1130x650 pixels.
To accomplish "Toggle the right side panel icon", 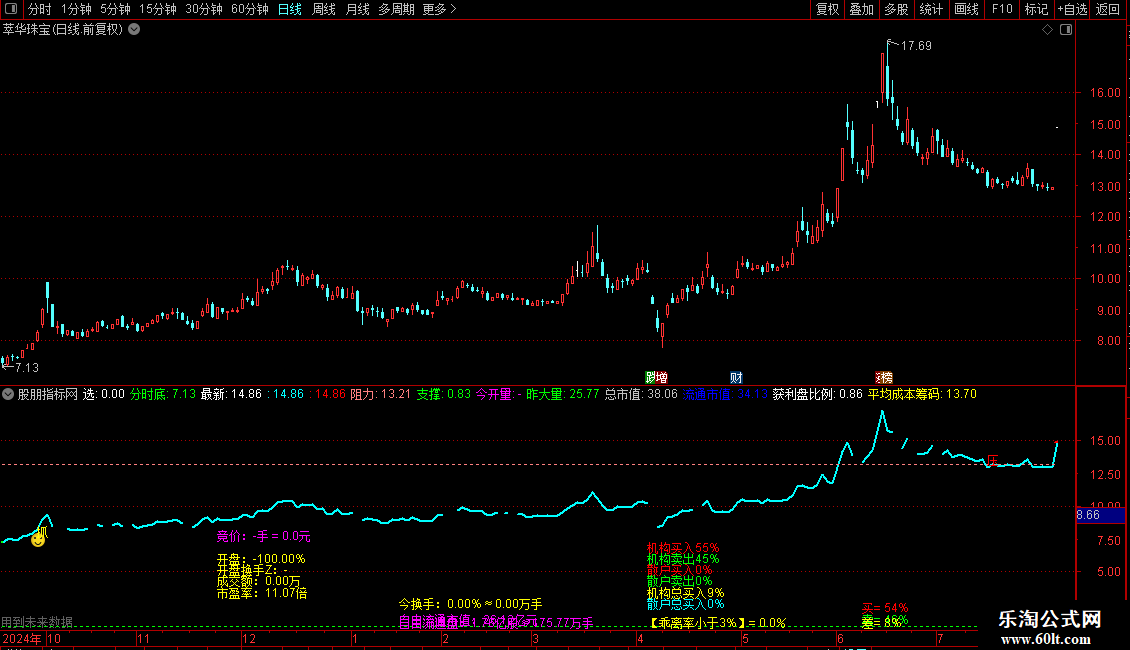I will pos(1066,30).
